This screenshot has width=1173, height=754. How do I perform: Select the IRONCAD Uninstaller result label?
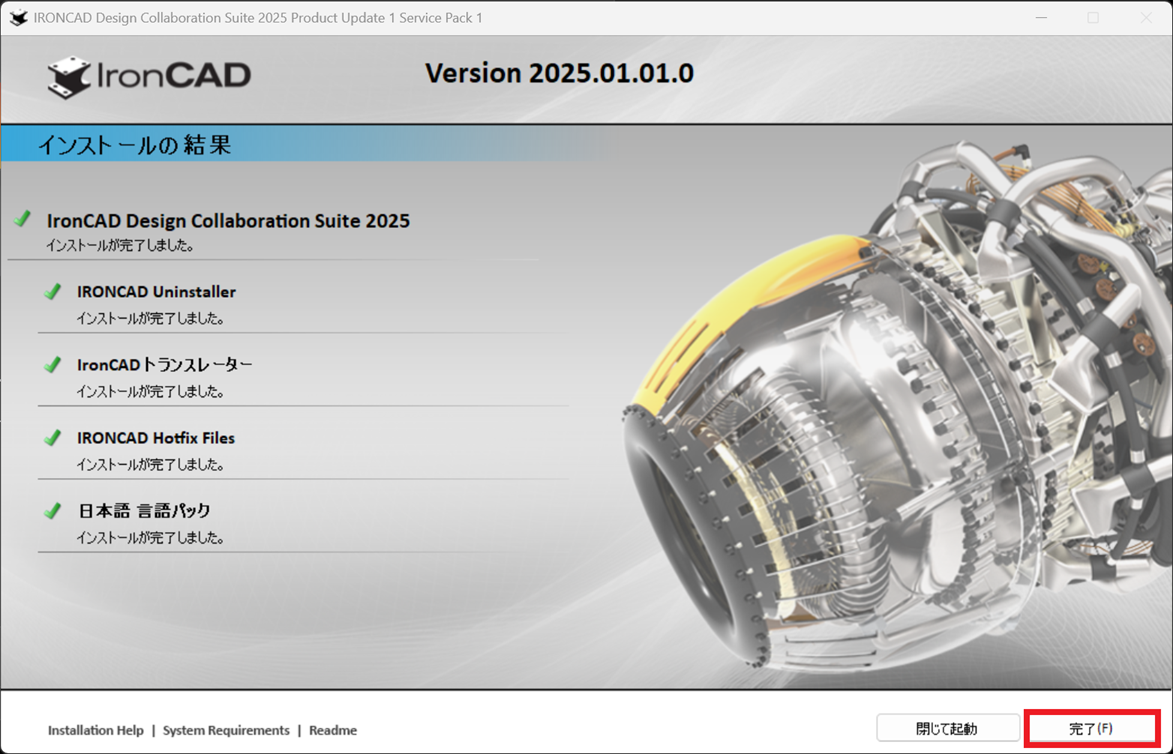tap(156, 292)
